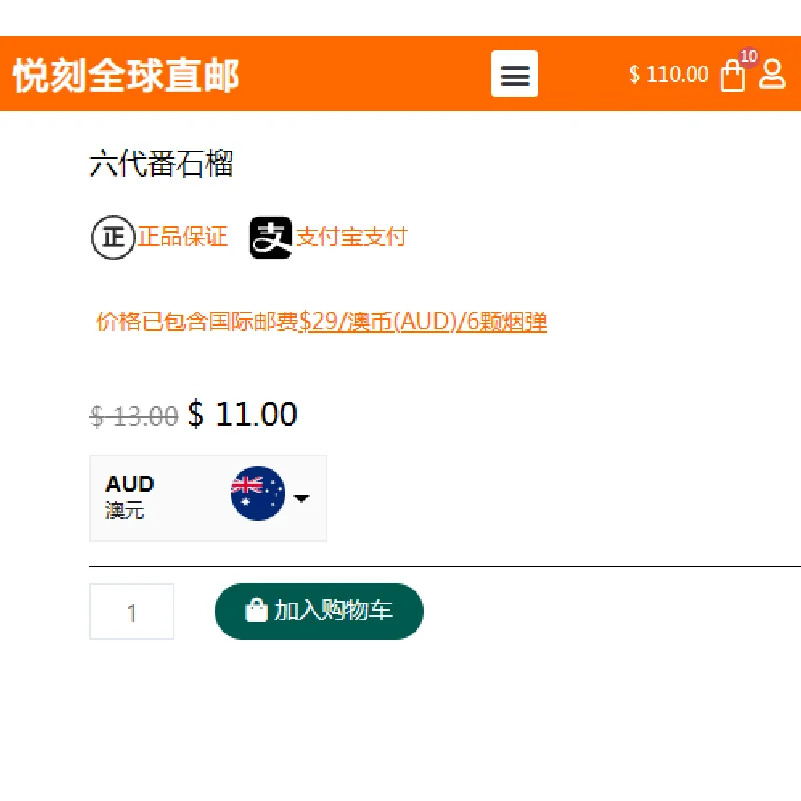
Task: Open the AUD currency selector label
Action: [x=130, y=485]
